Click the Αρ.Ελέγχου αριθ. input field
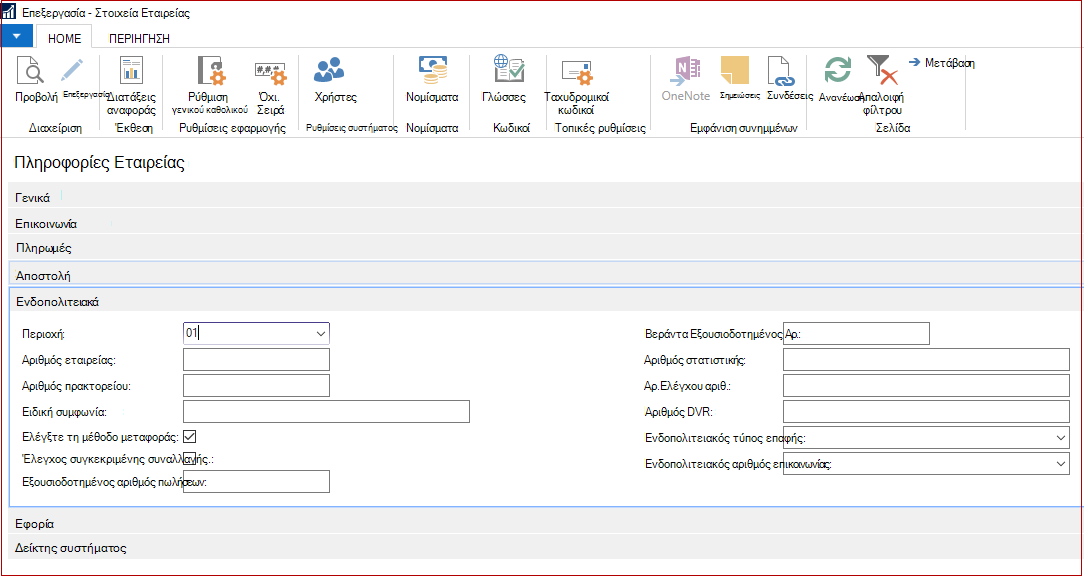Viewport: 1084px width, 578px height. pyautogui.click(x=926, y=385)
